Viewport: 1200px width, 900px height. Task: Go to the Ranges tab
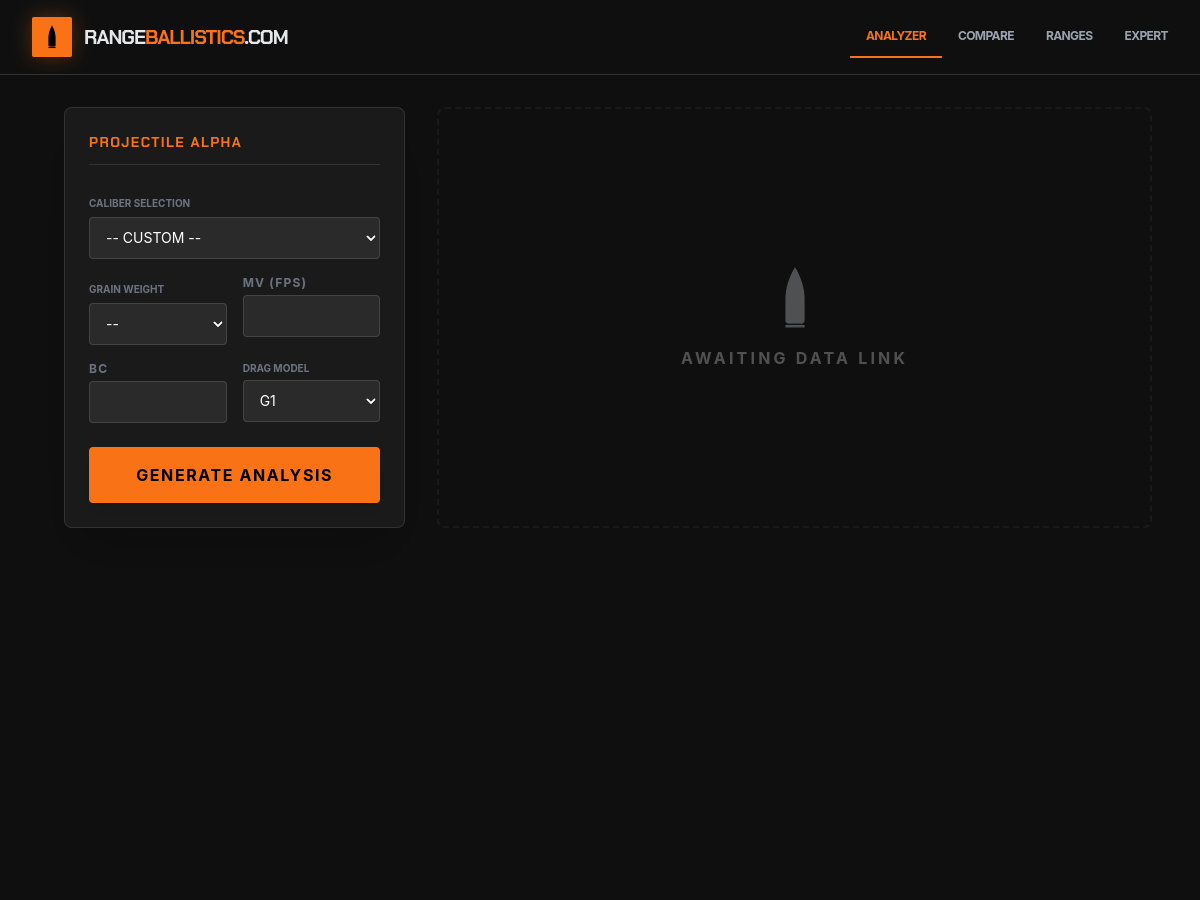coord(1069,36)
